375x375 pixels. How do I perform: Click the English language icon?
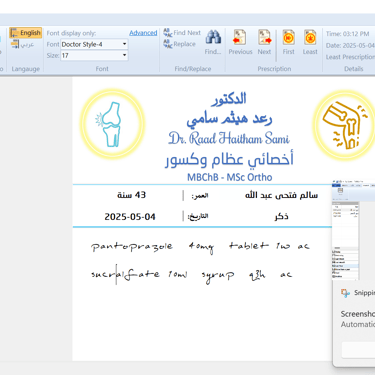(14, 33)
